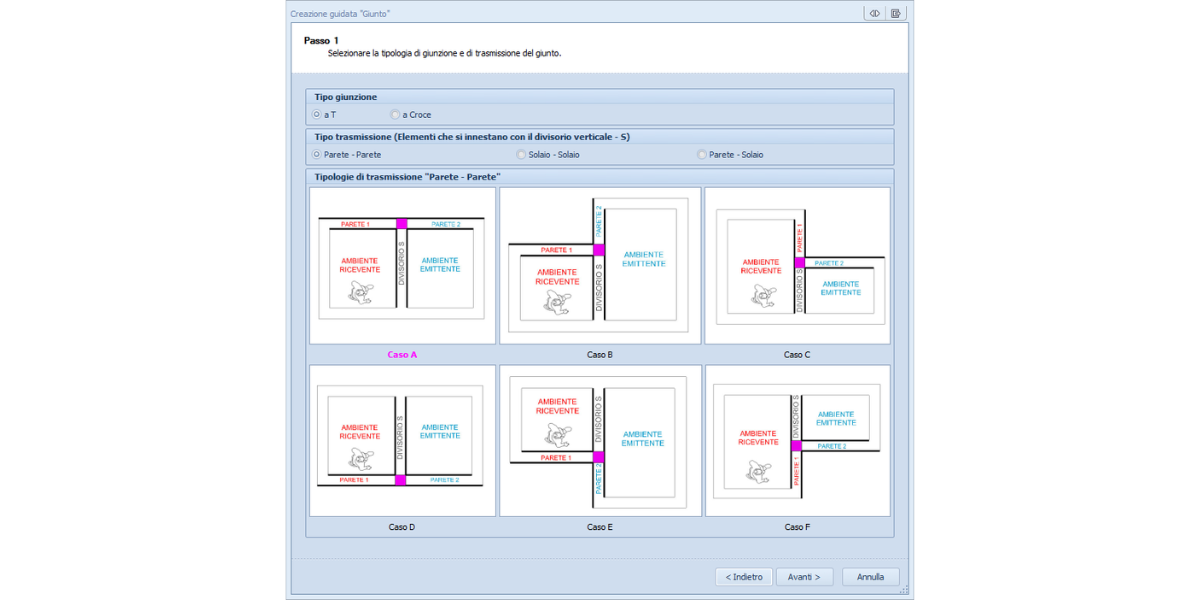The width and height of the screenshot is (1200, 600).
Task: Select the Caso E diagram thumbnail
Action: pos(600,440)
